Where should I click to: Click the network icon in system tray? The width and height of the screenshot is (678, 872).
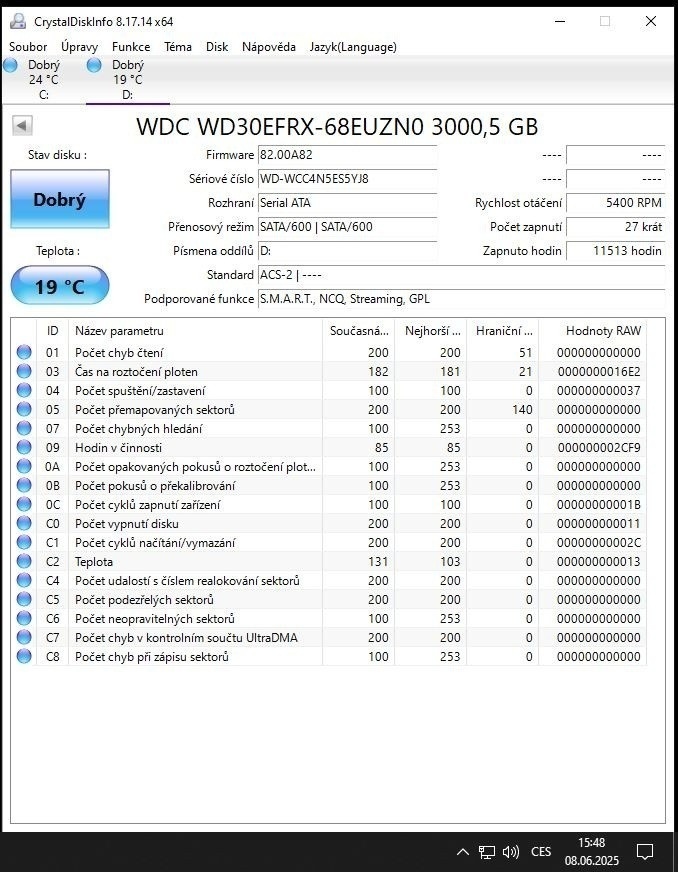tap(487, 851)
